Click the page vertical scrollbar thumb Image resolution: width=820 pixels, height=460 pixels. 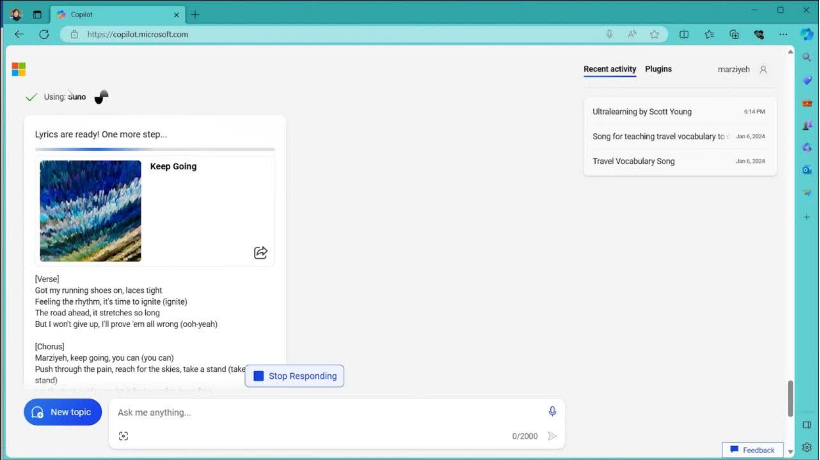[790, 399]
